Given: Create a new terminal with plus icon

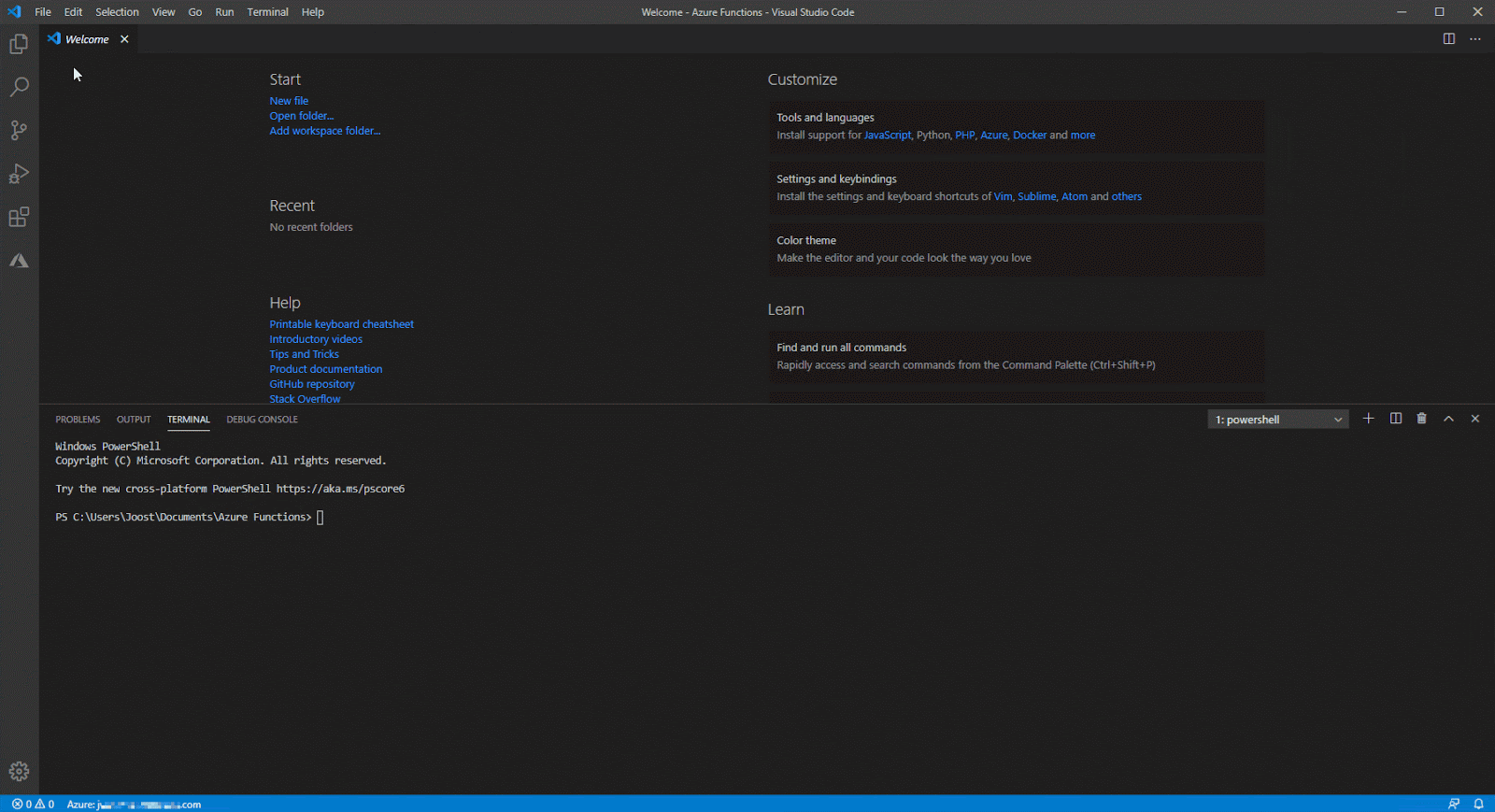Looking at the screenshot, I should (x=1369, y=419).
